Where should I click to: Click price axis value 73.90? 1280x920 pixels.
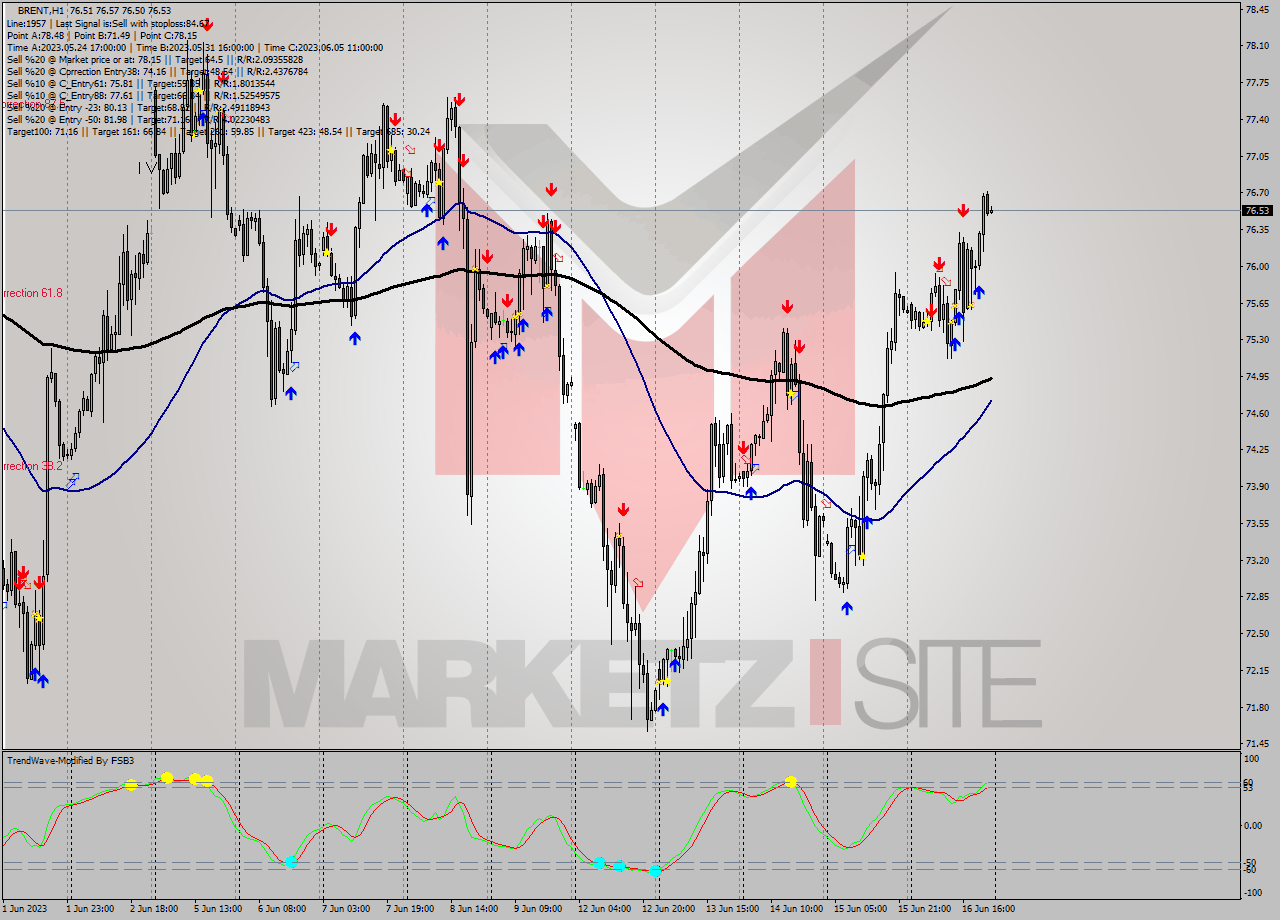pyautogui.click(x=1257, y=486)
